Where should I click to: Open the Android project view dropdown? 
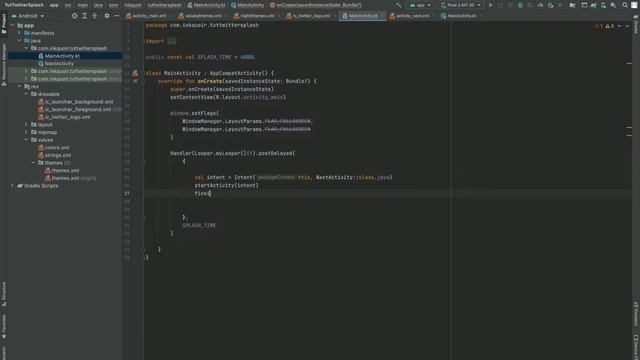[x=28, y=16]
